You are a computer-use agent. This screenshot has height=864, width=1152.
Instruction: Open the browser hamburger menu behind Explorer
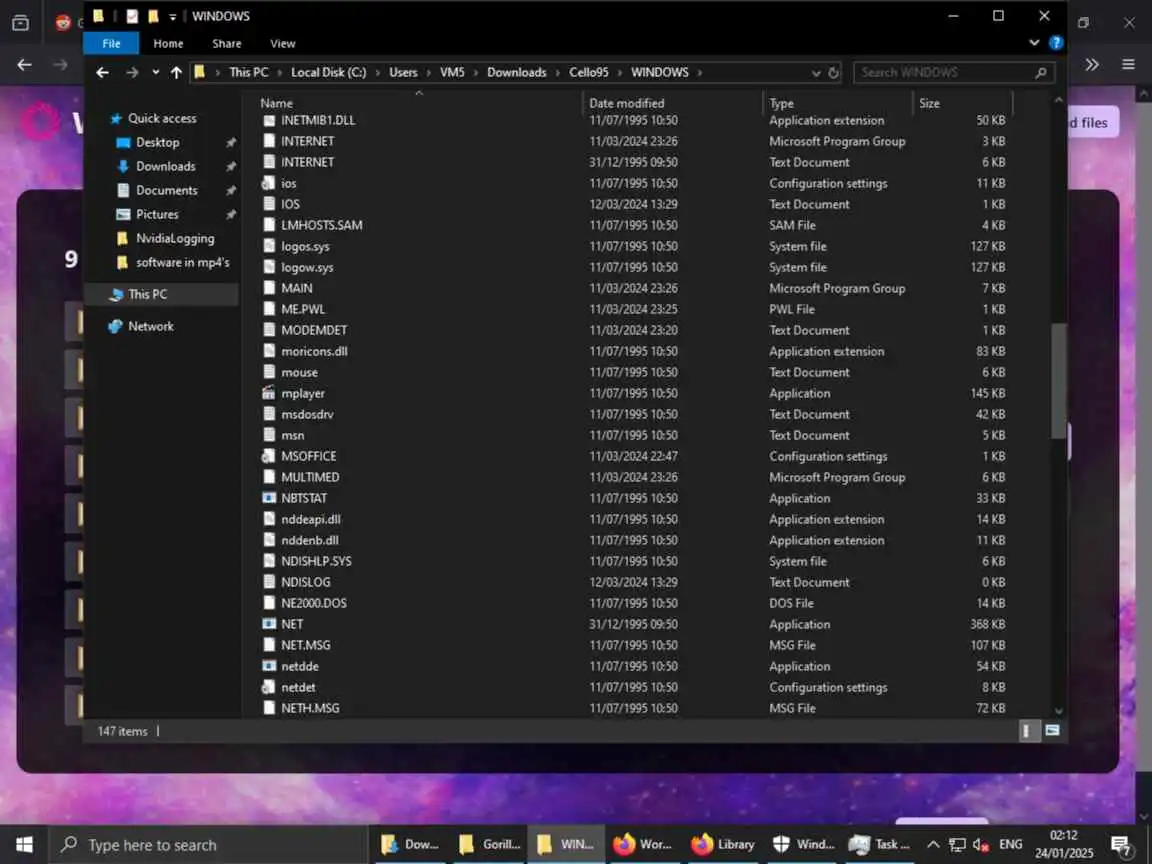coord(1128,65)
